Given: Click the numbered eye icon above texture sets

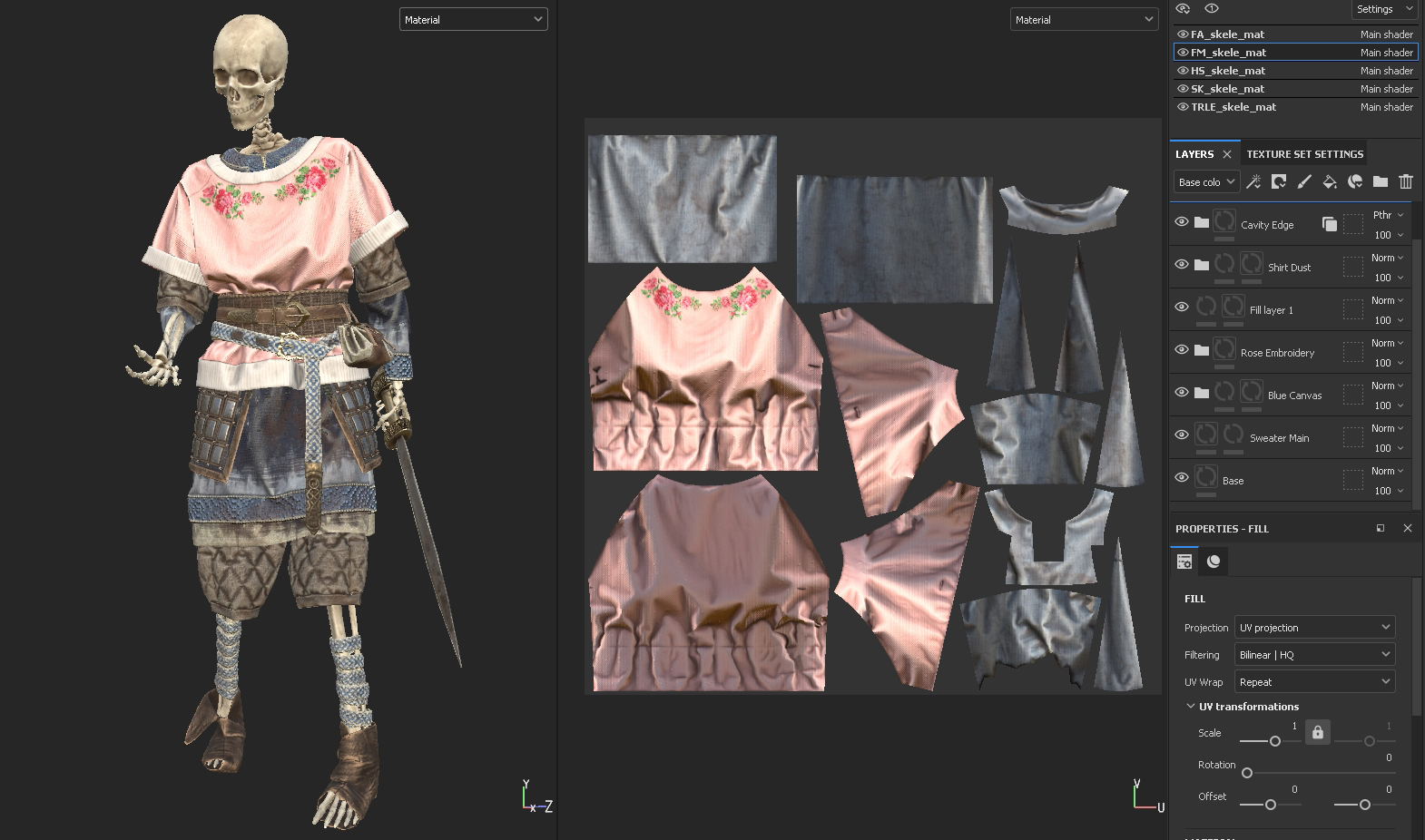Looking at the screenshot, I should pyautogui.click(x=1212, y=8).
